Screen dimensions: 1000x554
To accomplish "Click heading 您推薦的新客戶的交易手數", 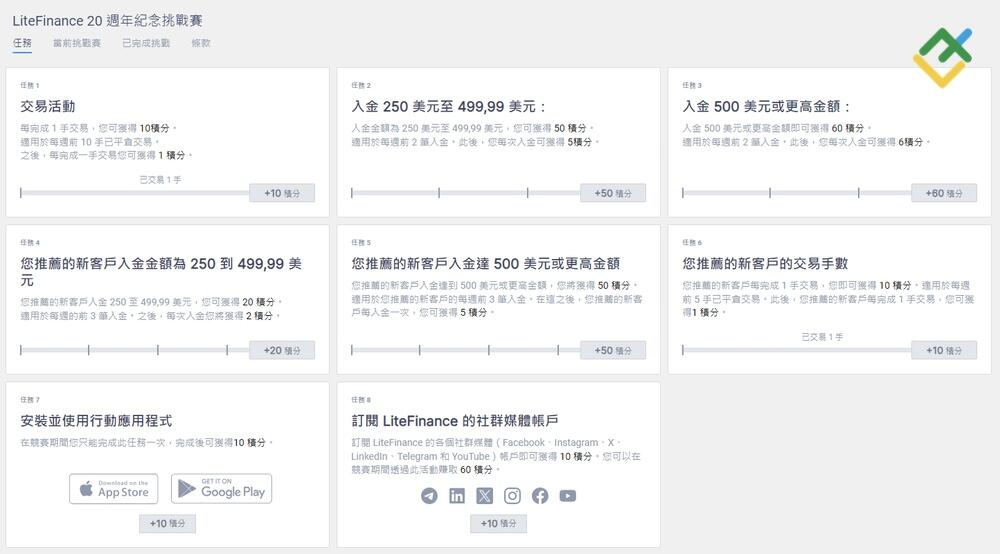I will pyautogui.click(x=765, y=263).
